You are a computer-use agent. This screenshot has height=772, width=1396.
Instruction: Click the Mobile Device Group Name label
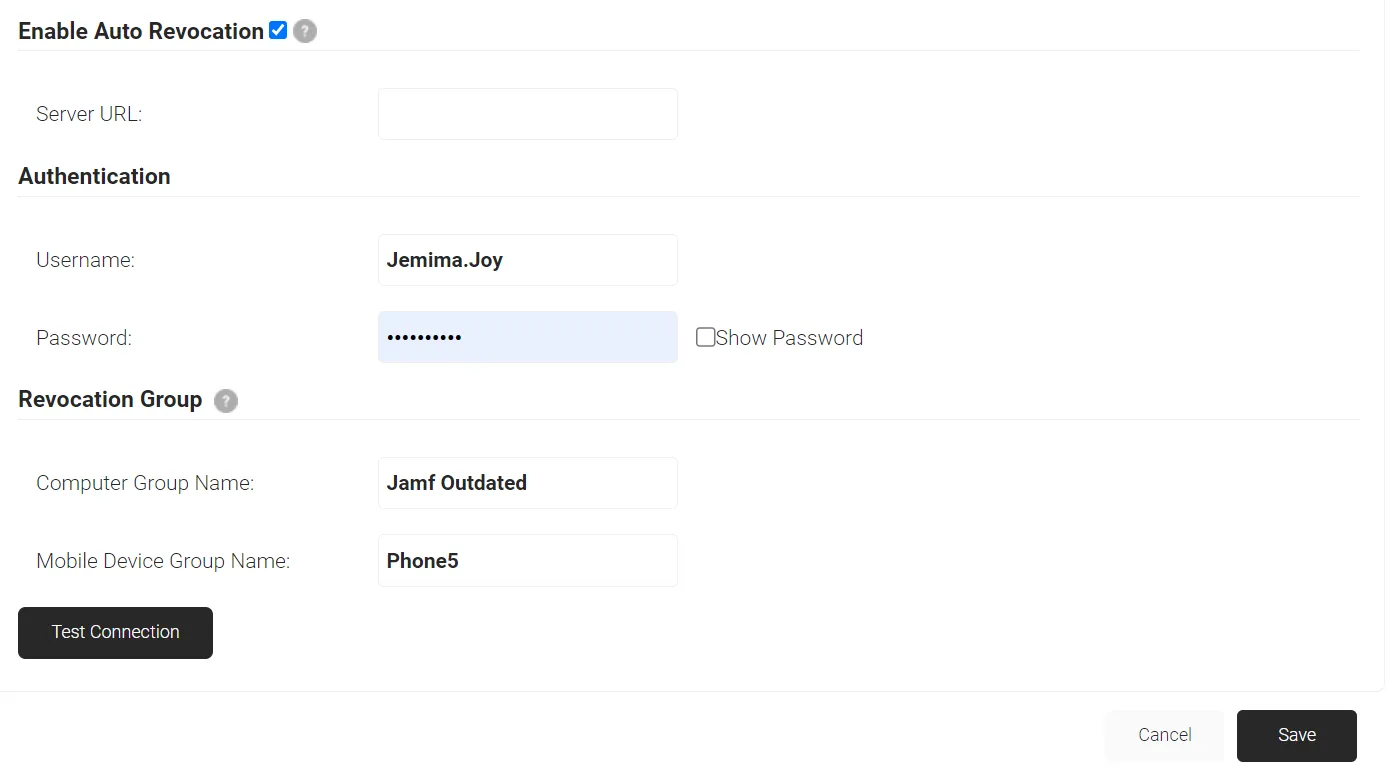[163, 561]
